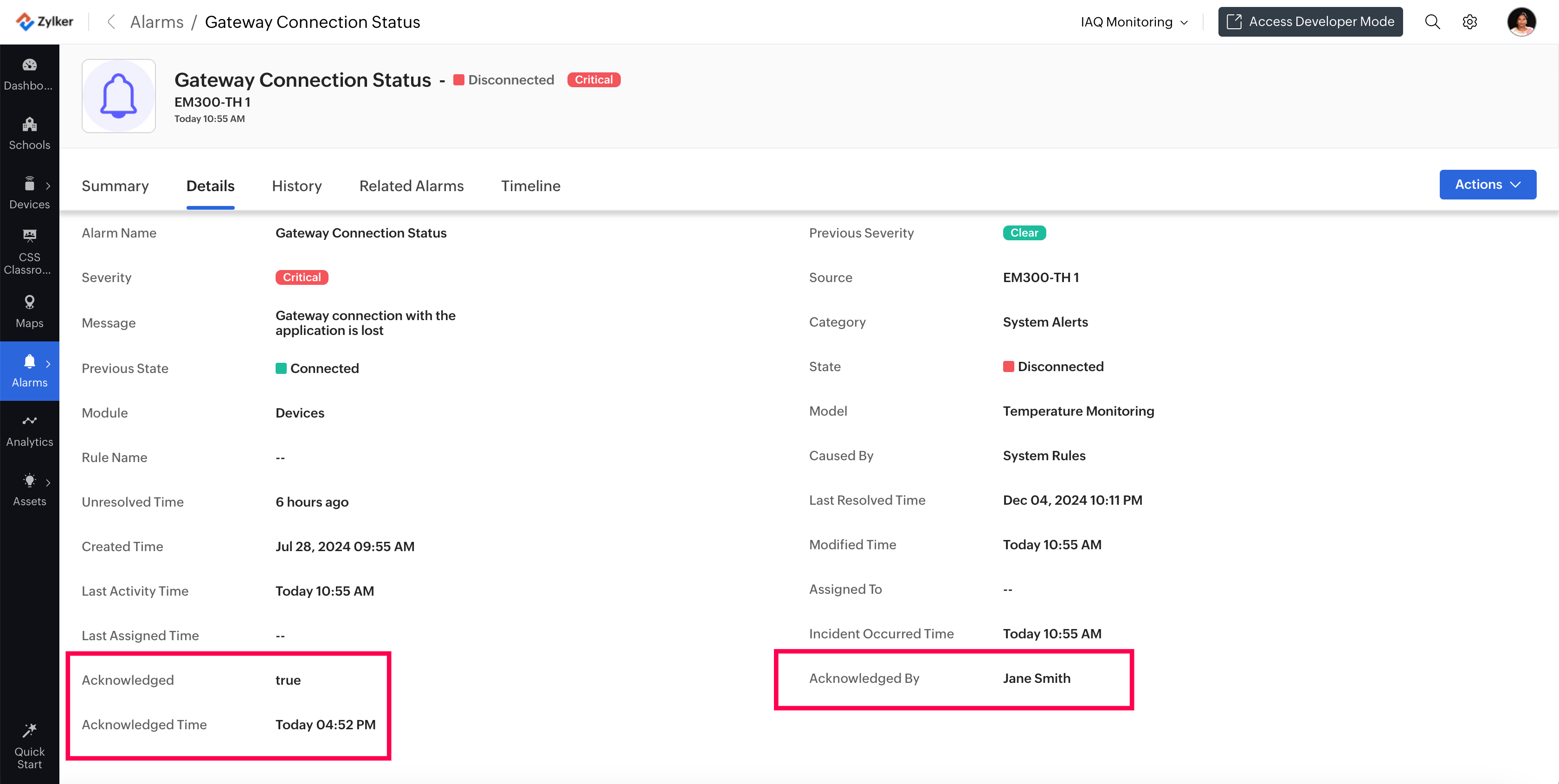Open the IAQ Monitoring dropdown
This screenshot has height=784, width=1559.
(1134, 22)
